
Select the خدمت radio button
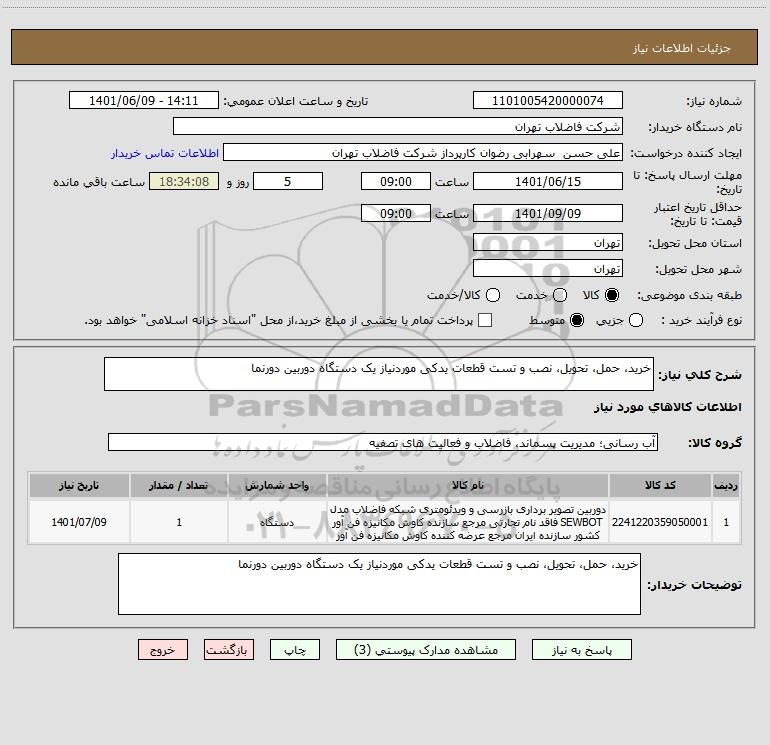(560, 295)
